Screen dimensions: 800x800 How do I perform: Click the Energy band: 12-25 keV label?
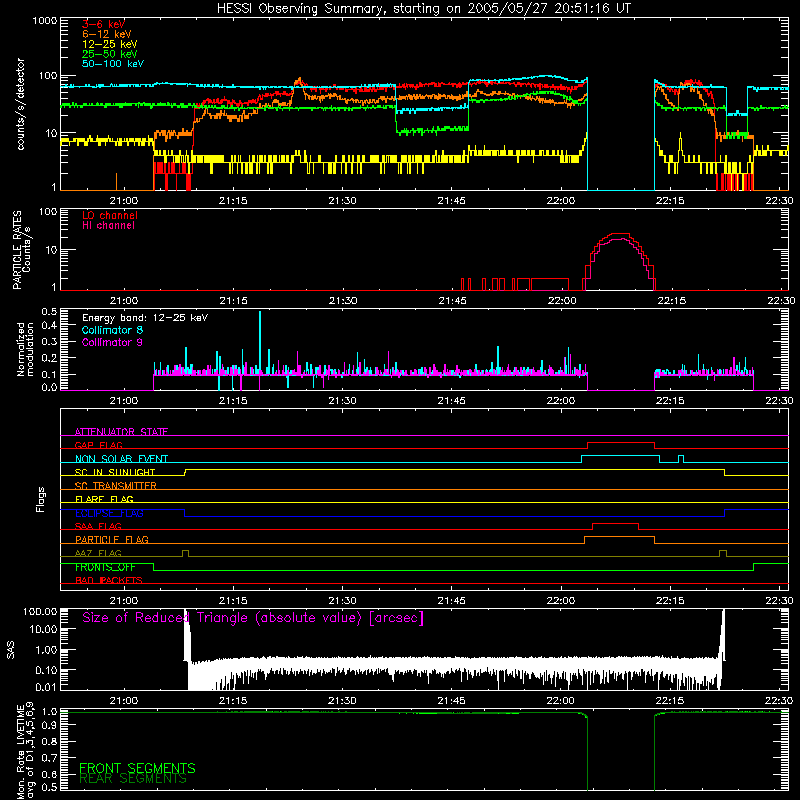click(145, 318)
